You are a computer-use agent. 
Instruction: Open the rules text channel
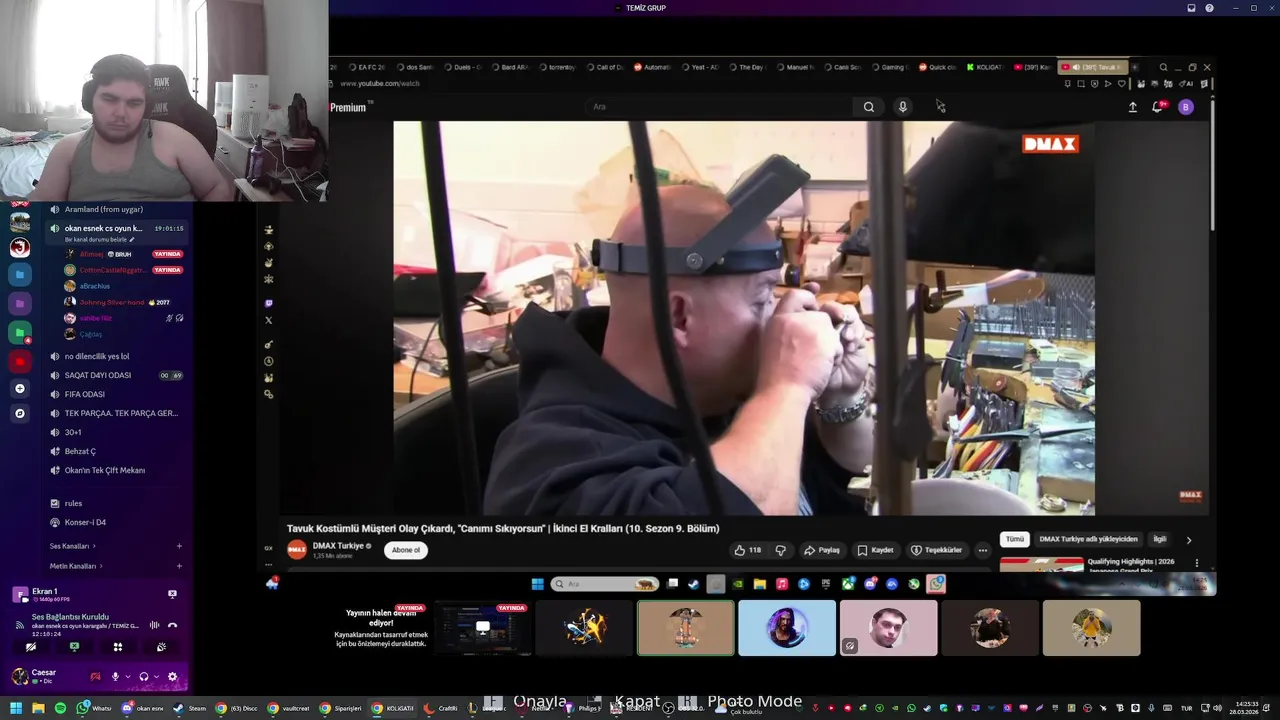(117, 503)
